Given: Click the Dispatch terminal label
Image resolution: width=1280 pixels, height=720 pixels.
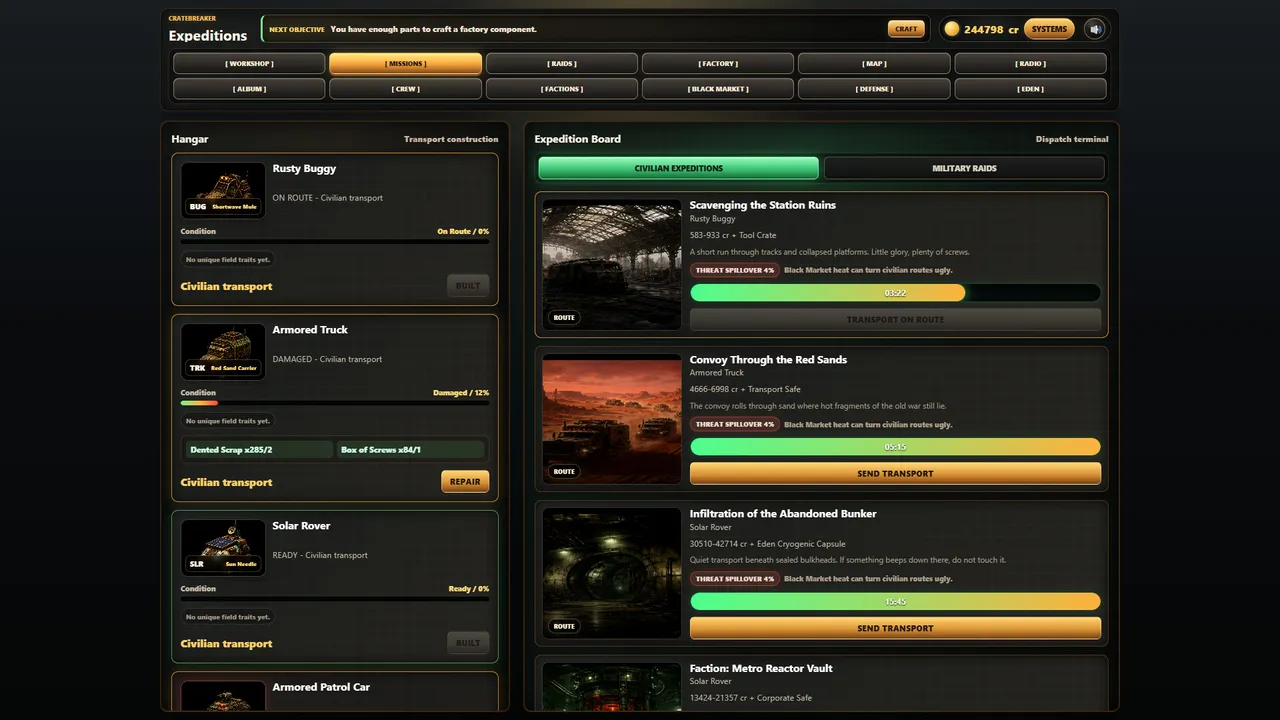Looking at the screenshot, I should [1072, 139].
